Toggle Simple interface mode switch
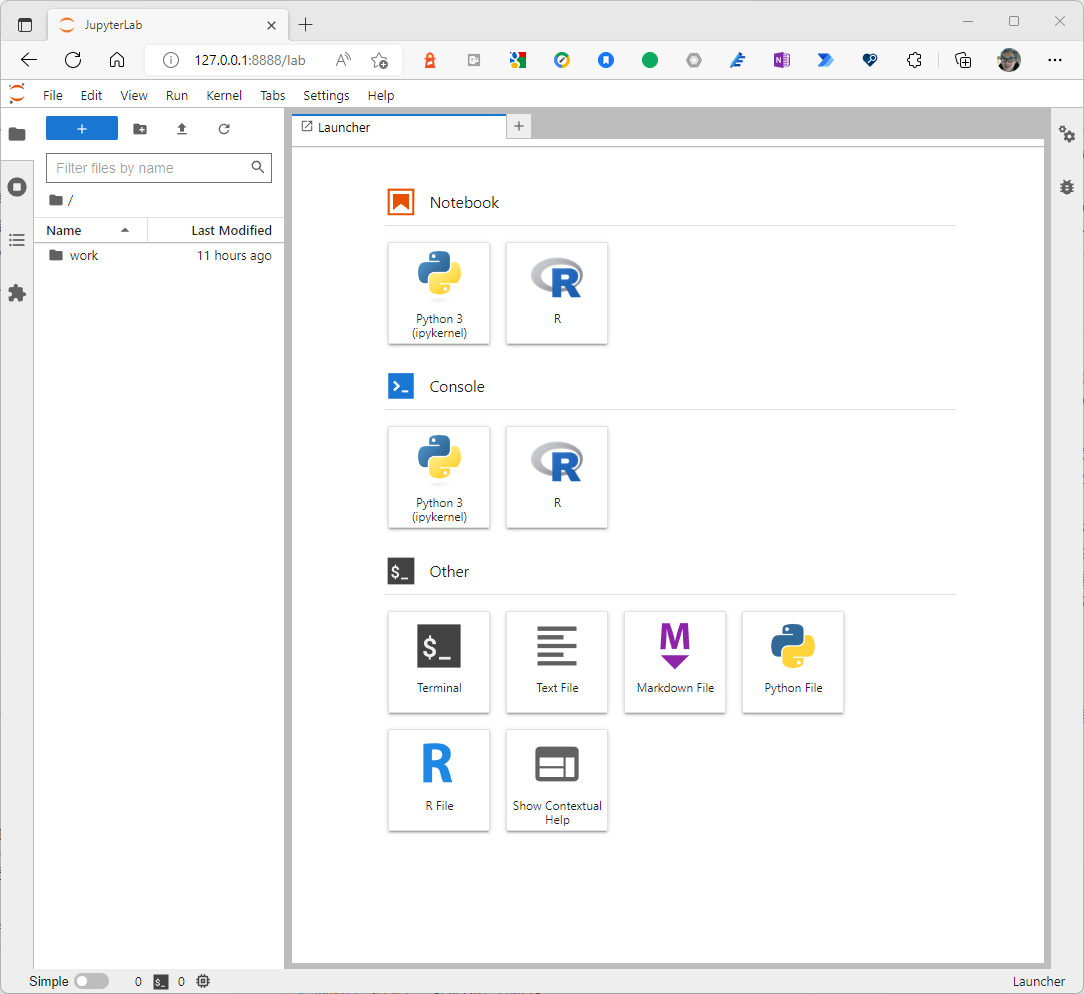The height and width of the screenshot is (994, 1084). pyautogui.click(x=91, y=981)
